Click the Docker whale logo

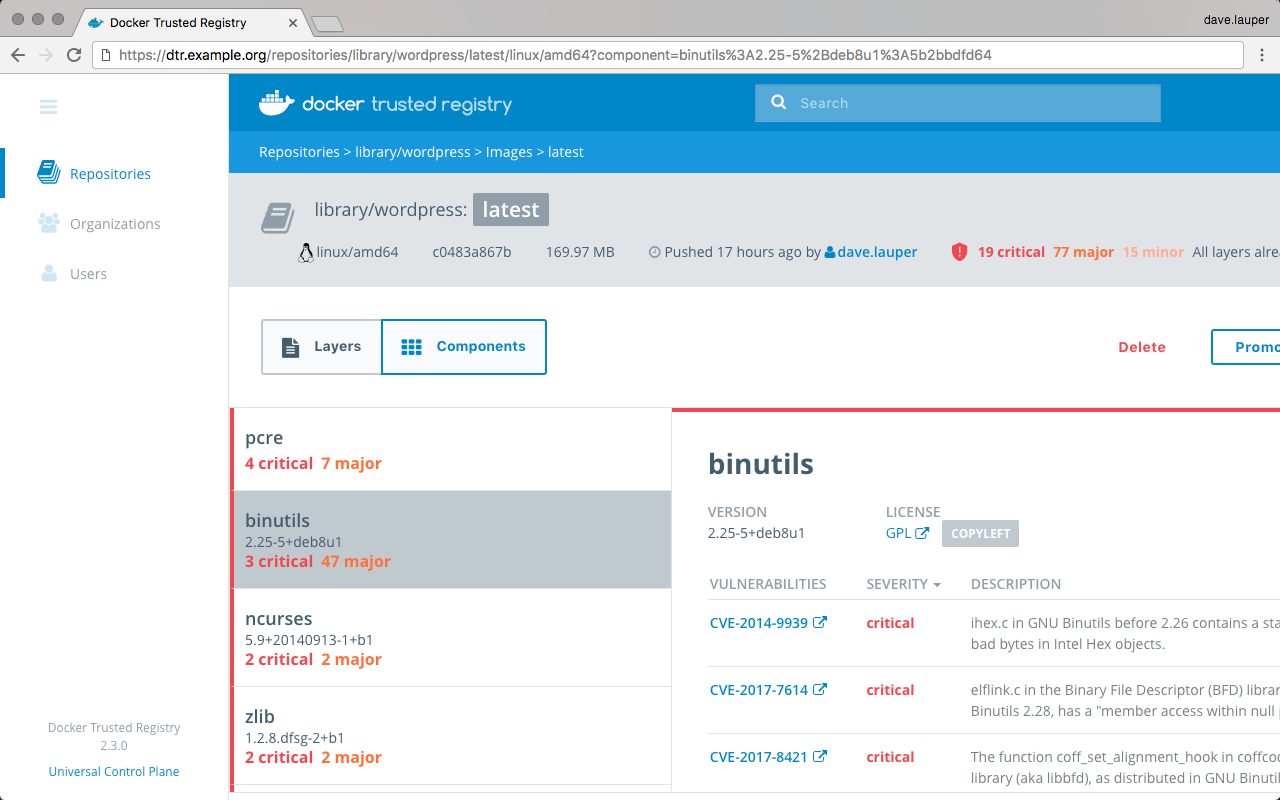[277, 103]
